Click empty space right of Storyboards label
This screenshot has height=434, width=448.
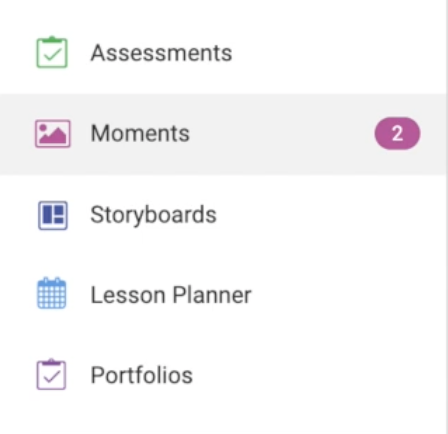click(330, 215)
